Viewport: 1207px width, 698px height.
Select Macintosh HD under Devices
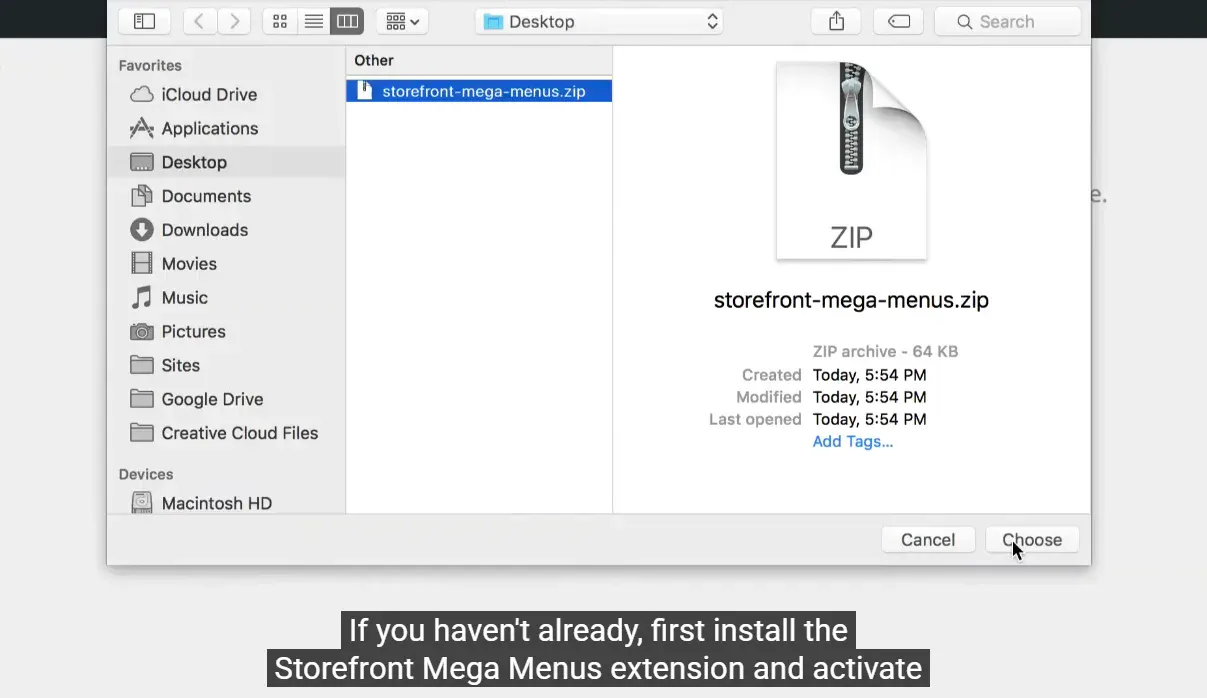click(x=216, y=503)
